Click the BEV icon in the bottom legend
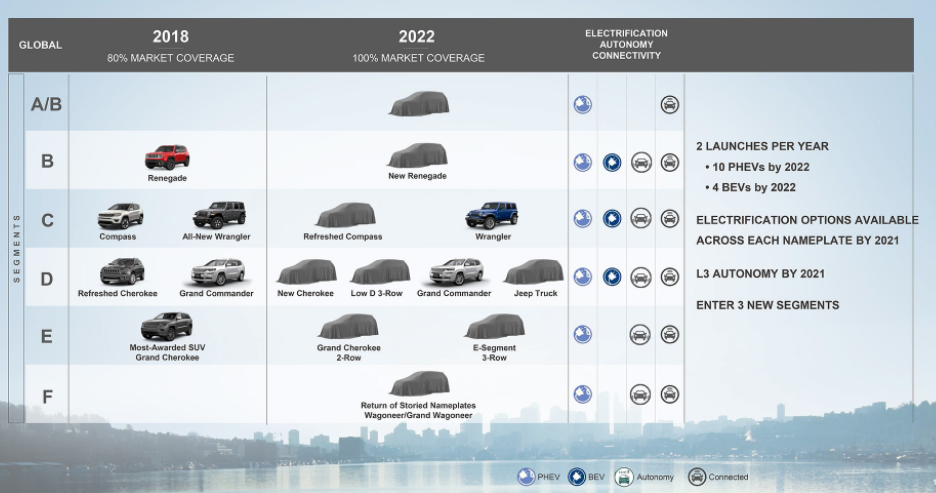This screenshot has width=936, height=493. tap(577, 476)
